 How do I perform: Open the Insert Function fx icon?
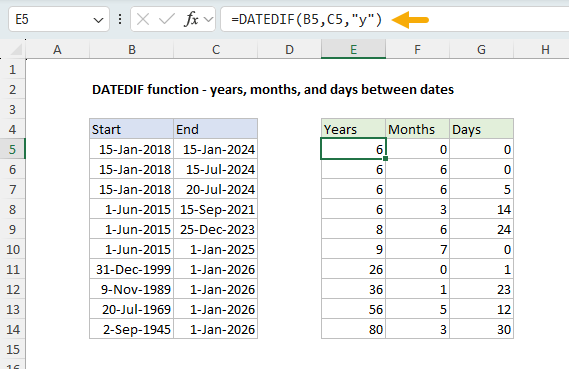point(191,19)
